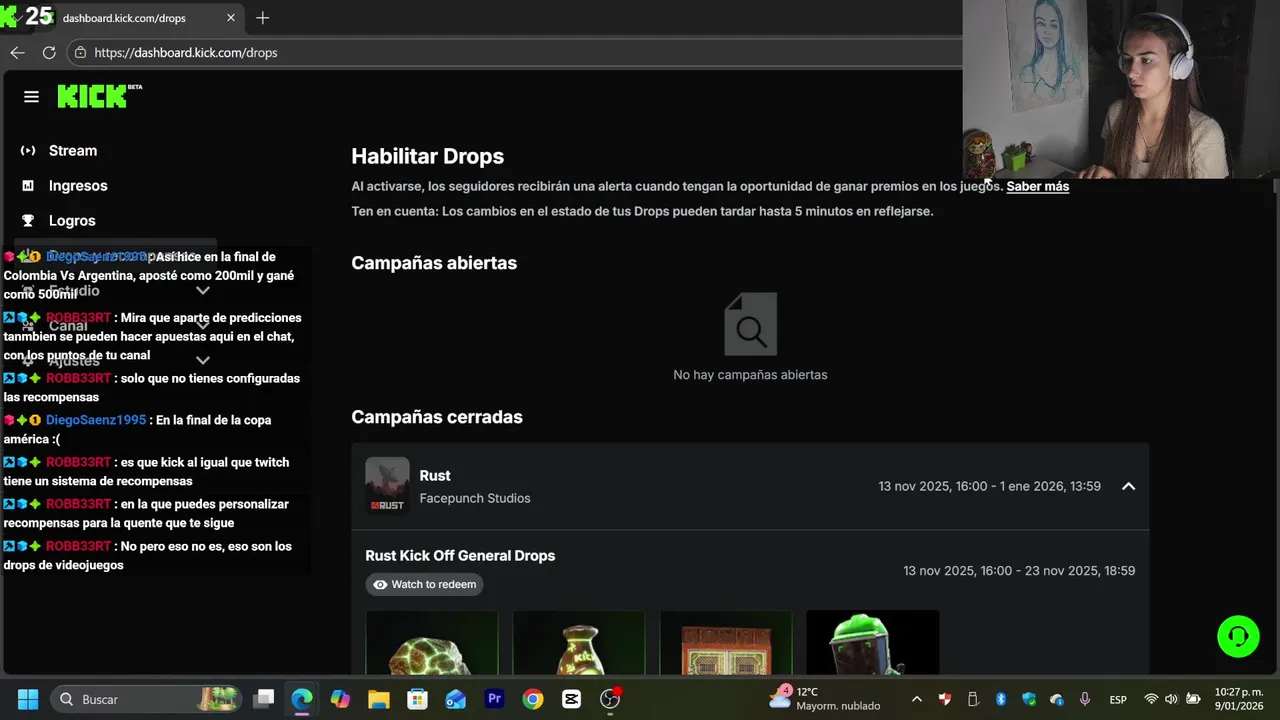This screenshot has height=720, width=1280.
Task: View site information icon in address bar
Action: click(x=81, y=52)
